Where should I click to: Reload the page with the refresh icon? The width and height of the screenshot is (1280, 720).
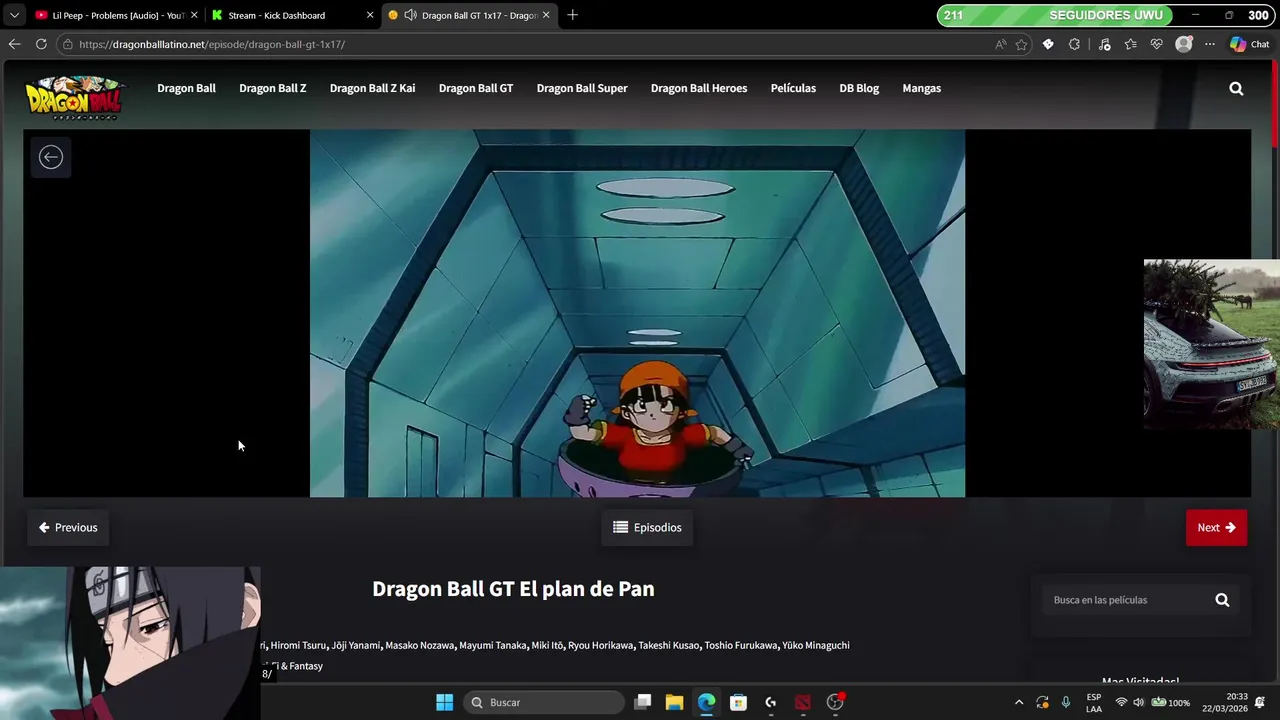pyautogui.click(x=41, y=44)
